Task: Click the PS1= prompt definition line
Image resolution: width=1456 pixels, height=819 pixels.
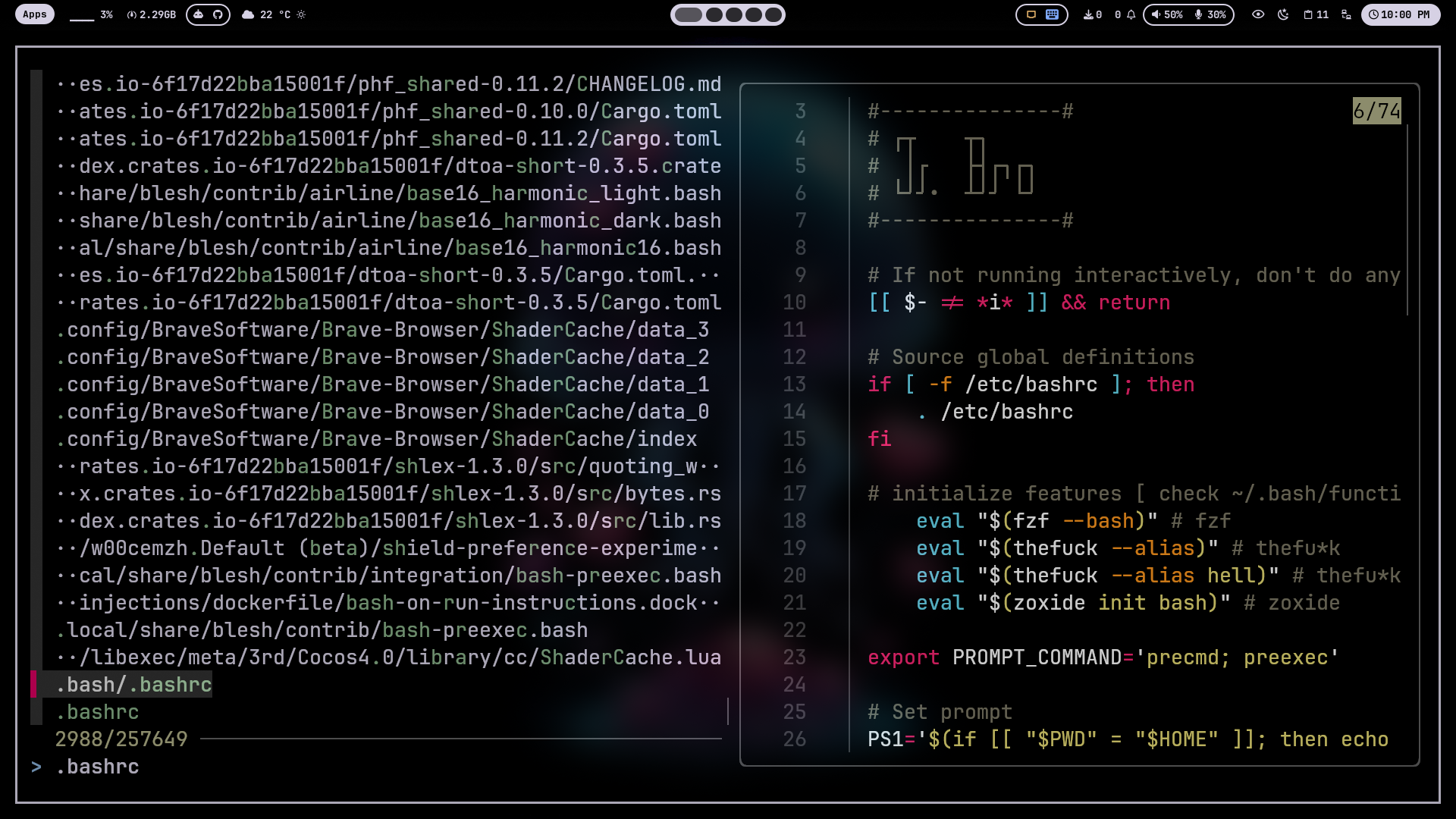Action: pyautogui.click(x=1128, y=739)
